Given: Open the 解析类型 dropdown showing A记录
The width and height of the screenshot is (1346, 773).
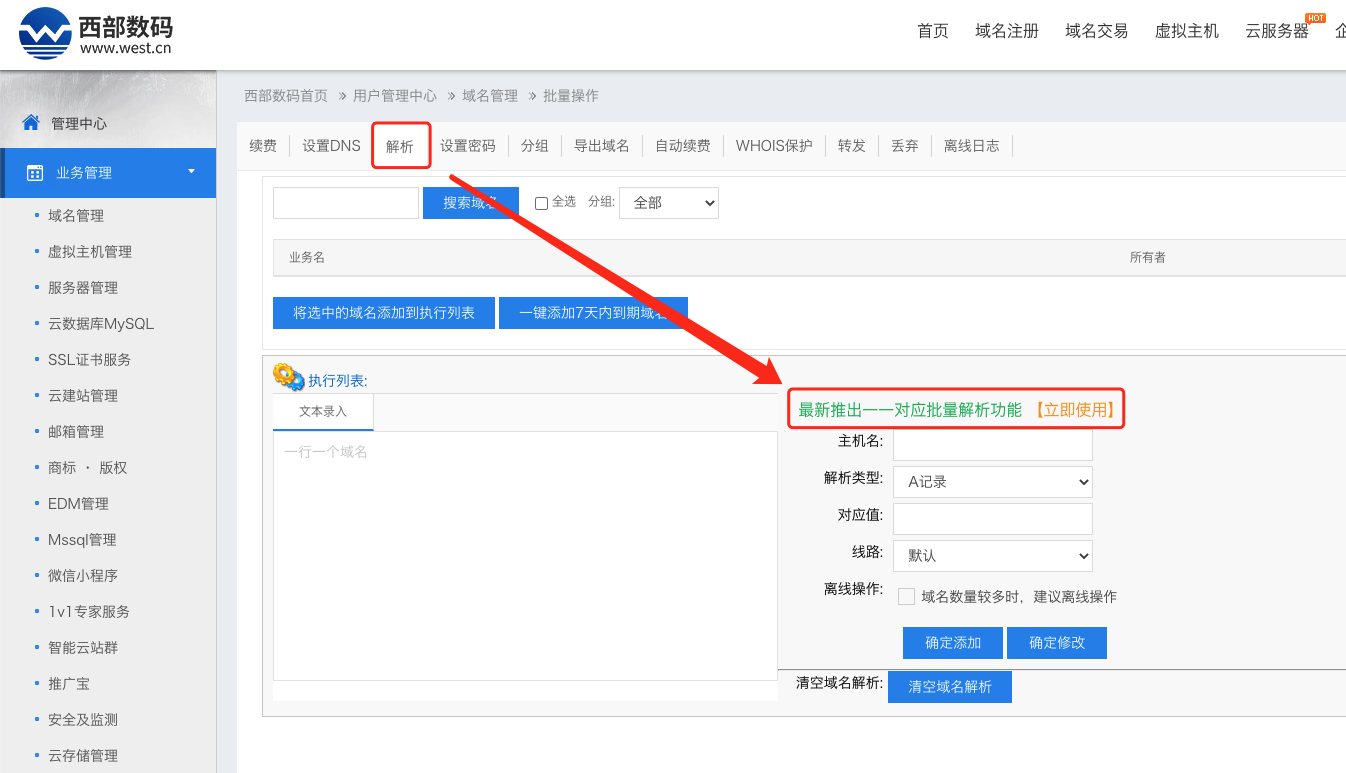Looking at the screenshot, I should coord(992,482).
